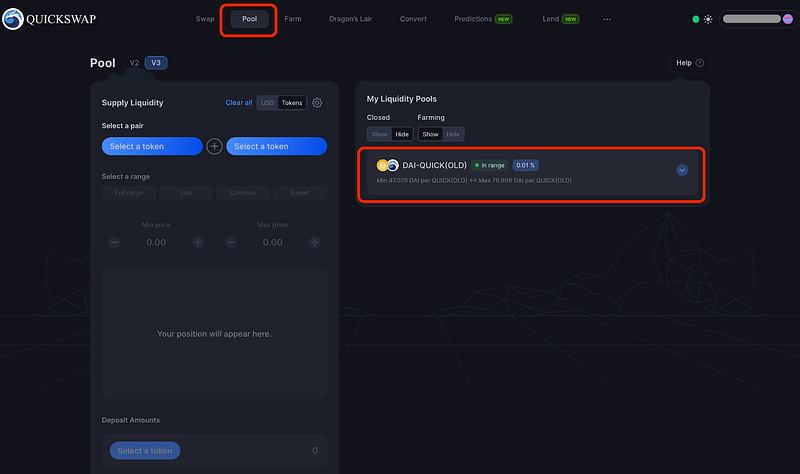
Task: Open the Help button
Action: 690,63
